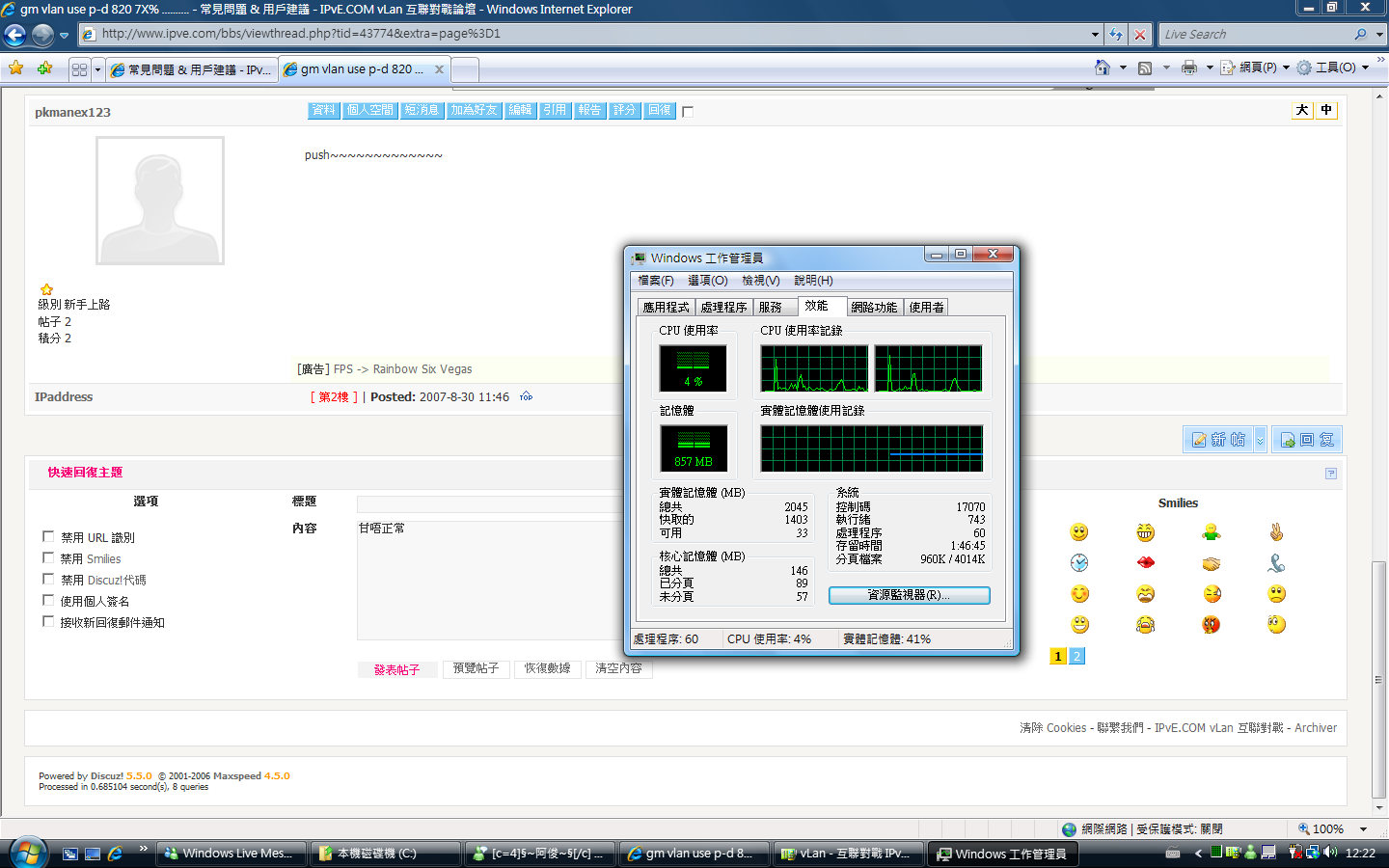Click the refresh page icon
The height and width of the screenshot is (868, 1389).
1116,34
